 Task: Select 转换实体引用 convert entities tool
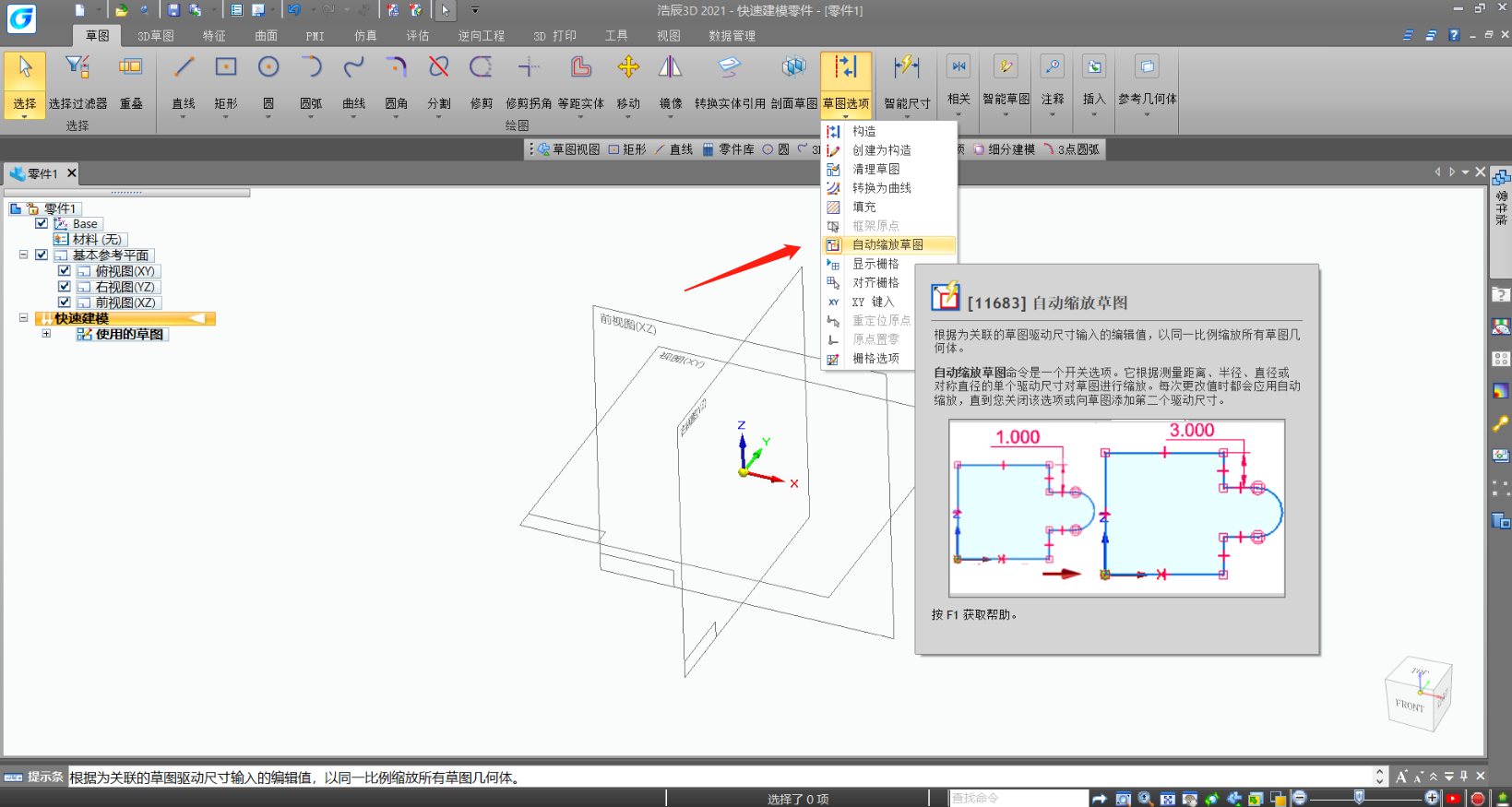coord(730,83)
